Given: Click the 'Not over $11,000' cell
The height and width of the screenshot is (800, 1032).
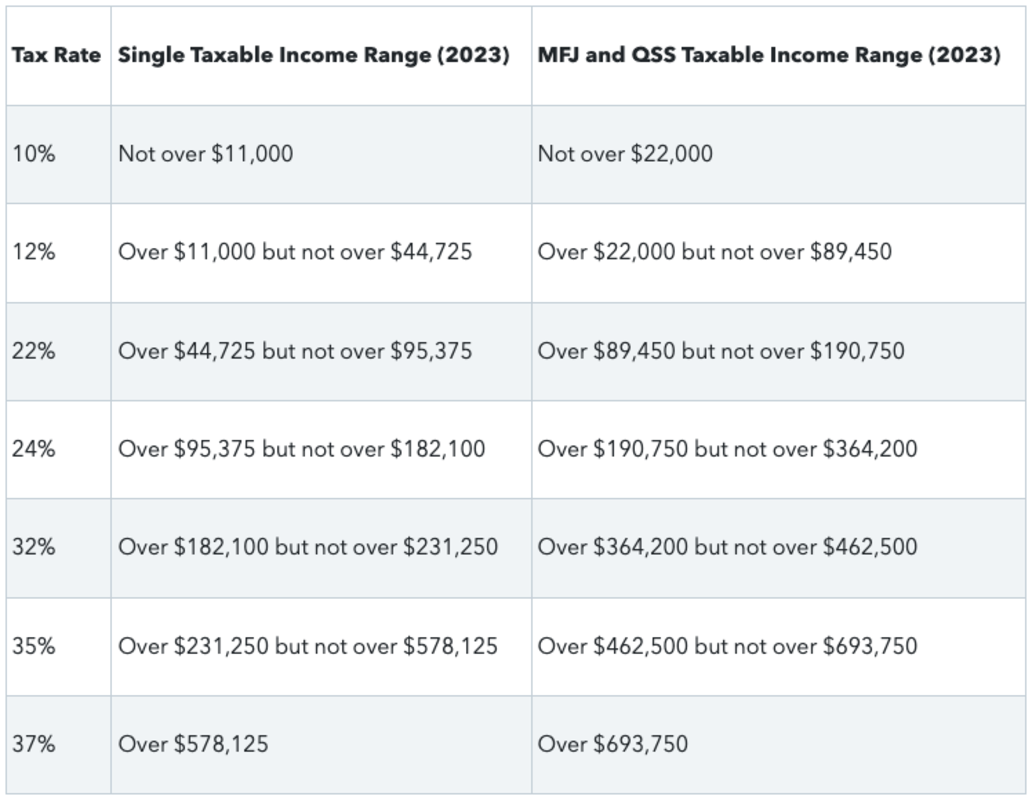Looking at the screenshot, I should click(205, 154).
